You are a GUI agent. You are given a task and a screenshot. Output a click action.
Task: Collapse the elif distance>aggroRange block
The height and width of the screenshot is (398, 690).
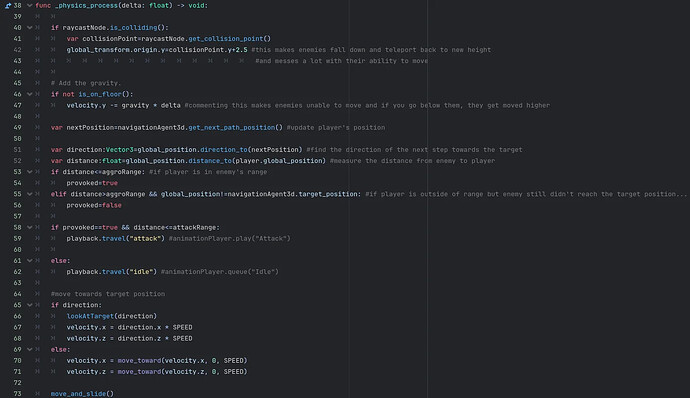click(29, 194)
